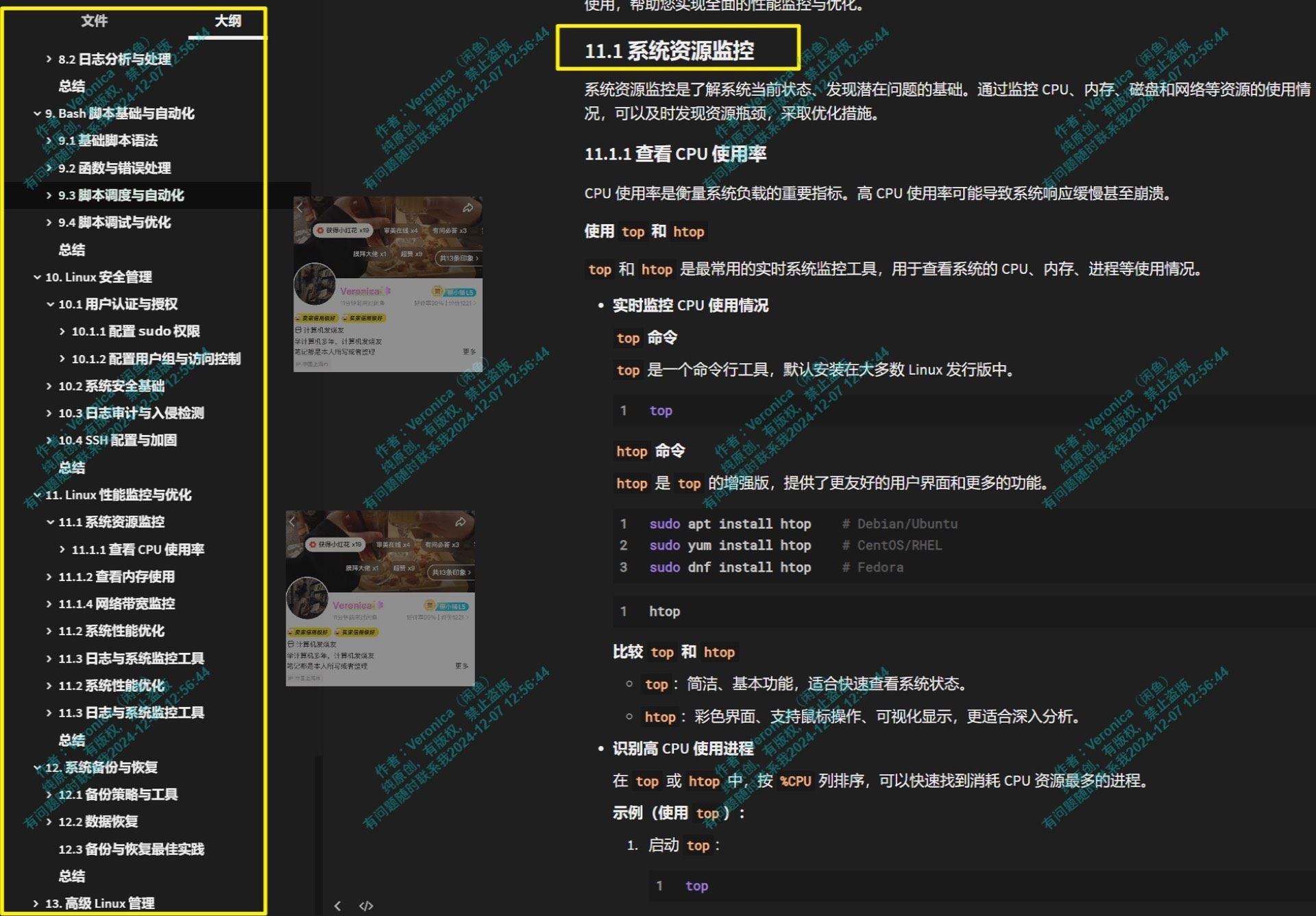
Task: Click back arrow in lower profile image
Action: [x=292, y=522]
